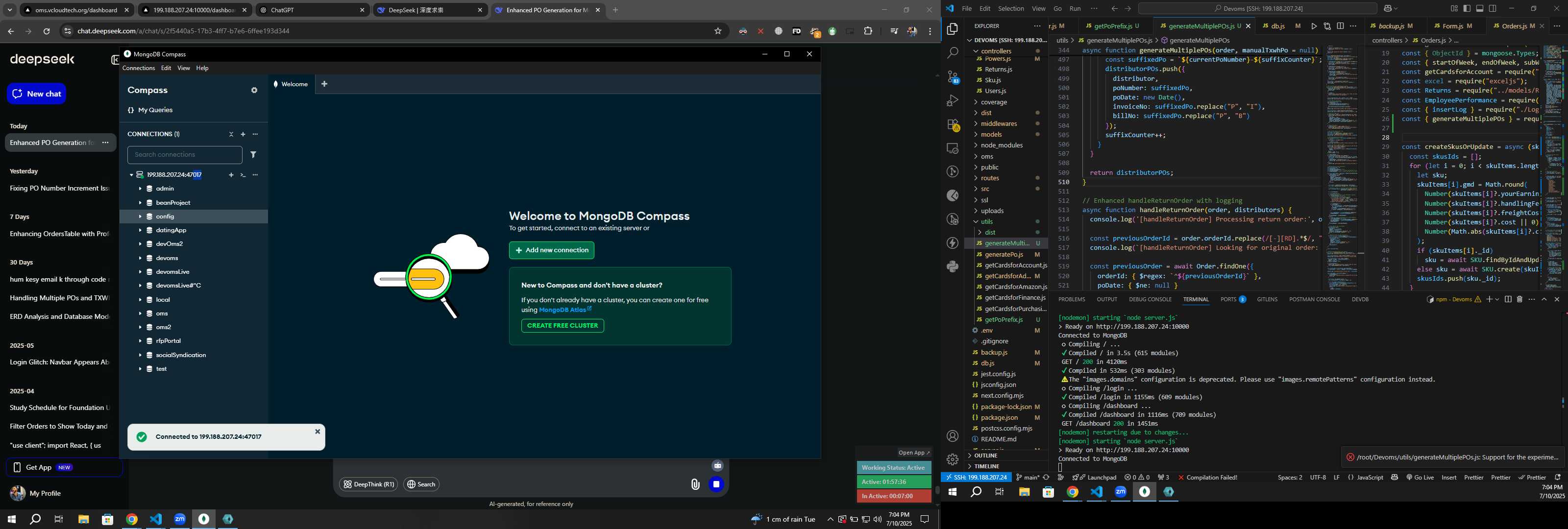Toggle VS Code primary side bar layout

[x=1467, y=8]
